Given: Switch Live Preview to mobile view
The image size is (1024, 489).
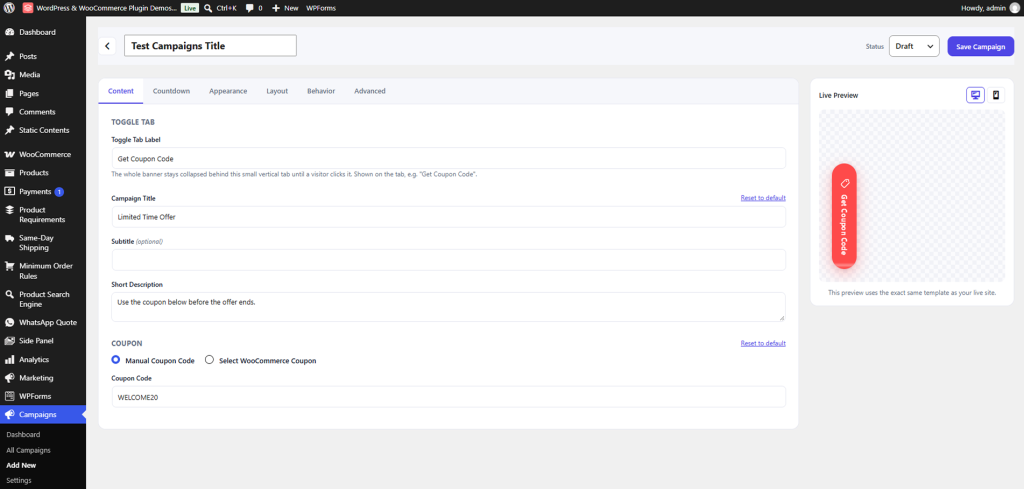Looking at the screenshot, I should [x=996, y=95].
